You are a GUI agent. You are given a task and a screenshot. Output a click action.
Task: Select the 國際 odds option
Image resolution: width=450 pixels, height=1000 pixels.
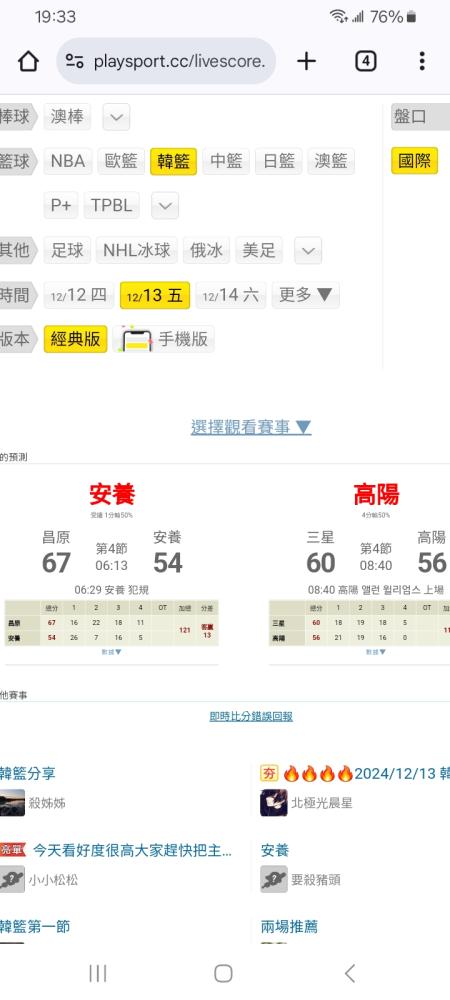click(x=414, y=161)
